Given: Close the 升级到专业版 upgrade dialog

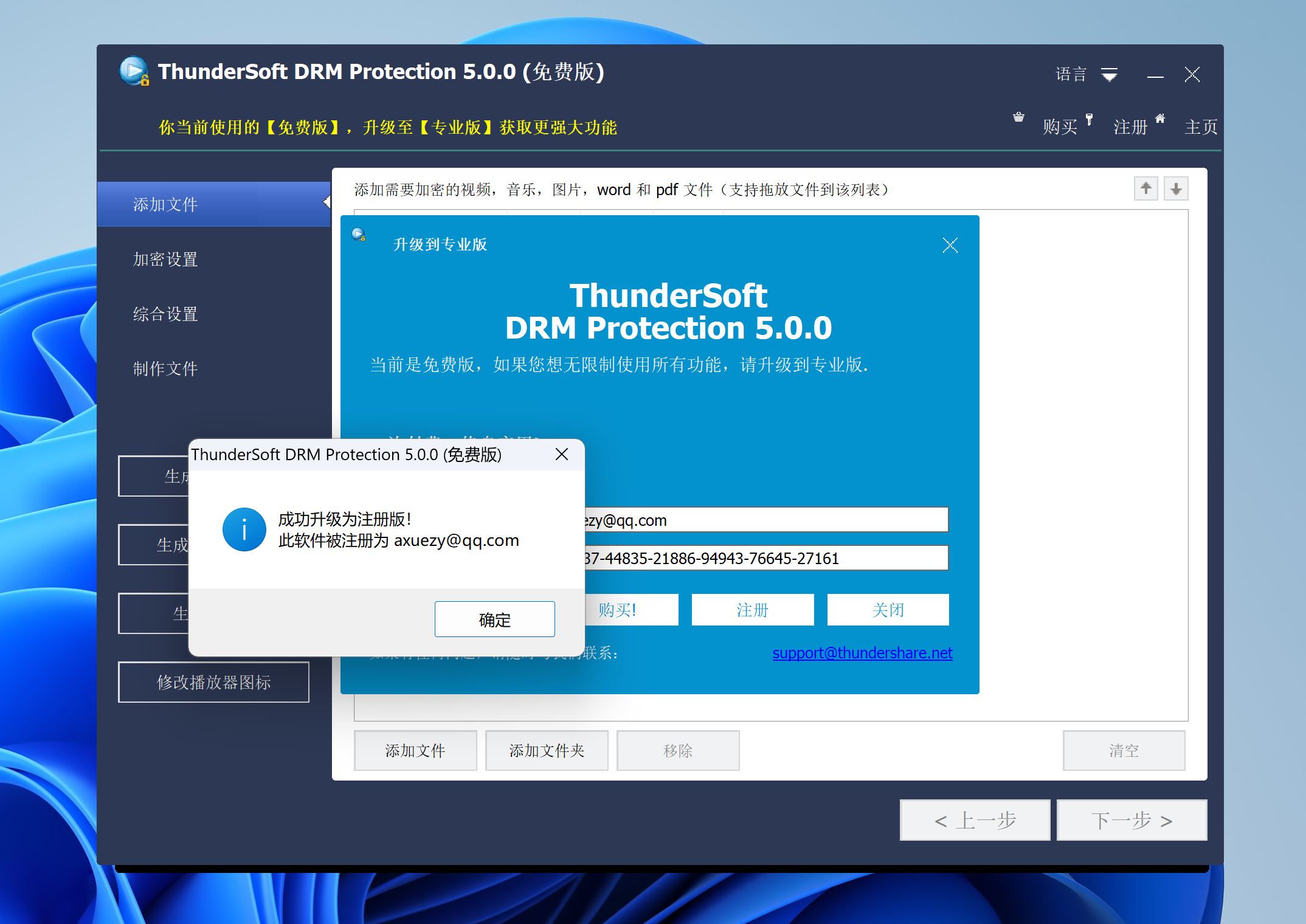Looking at the screenshot, I should click(950, 245).
